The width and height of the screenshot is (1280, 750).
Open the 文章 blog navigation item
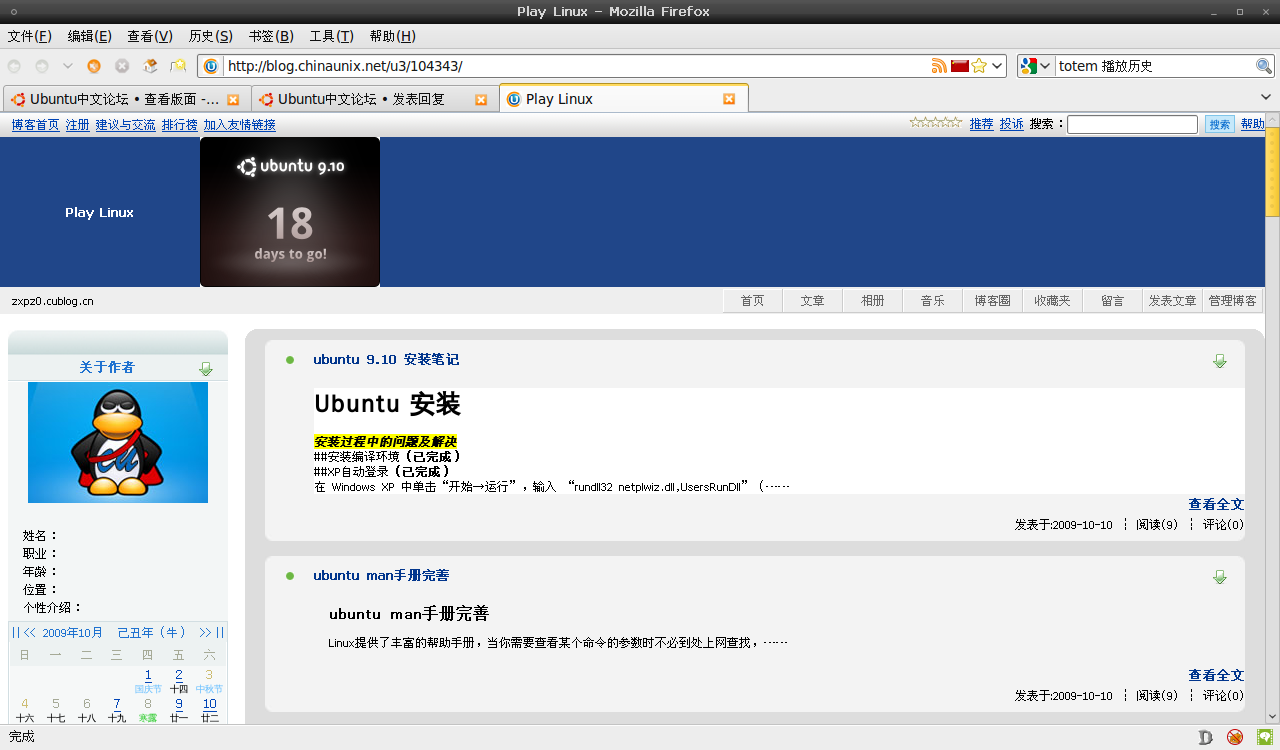tap(812, 300)
